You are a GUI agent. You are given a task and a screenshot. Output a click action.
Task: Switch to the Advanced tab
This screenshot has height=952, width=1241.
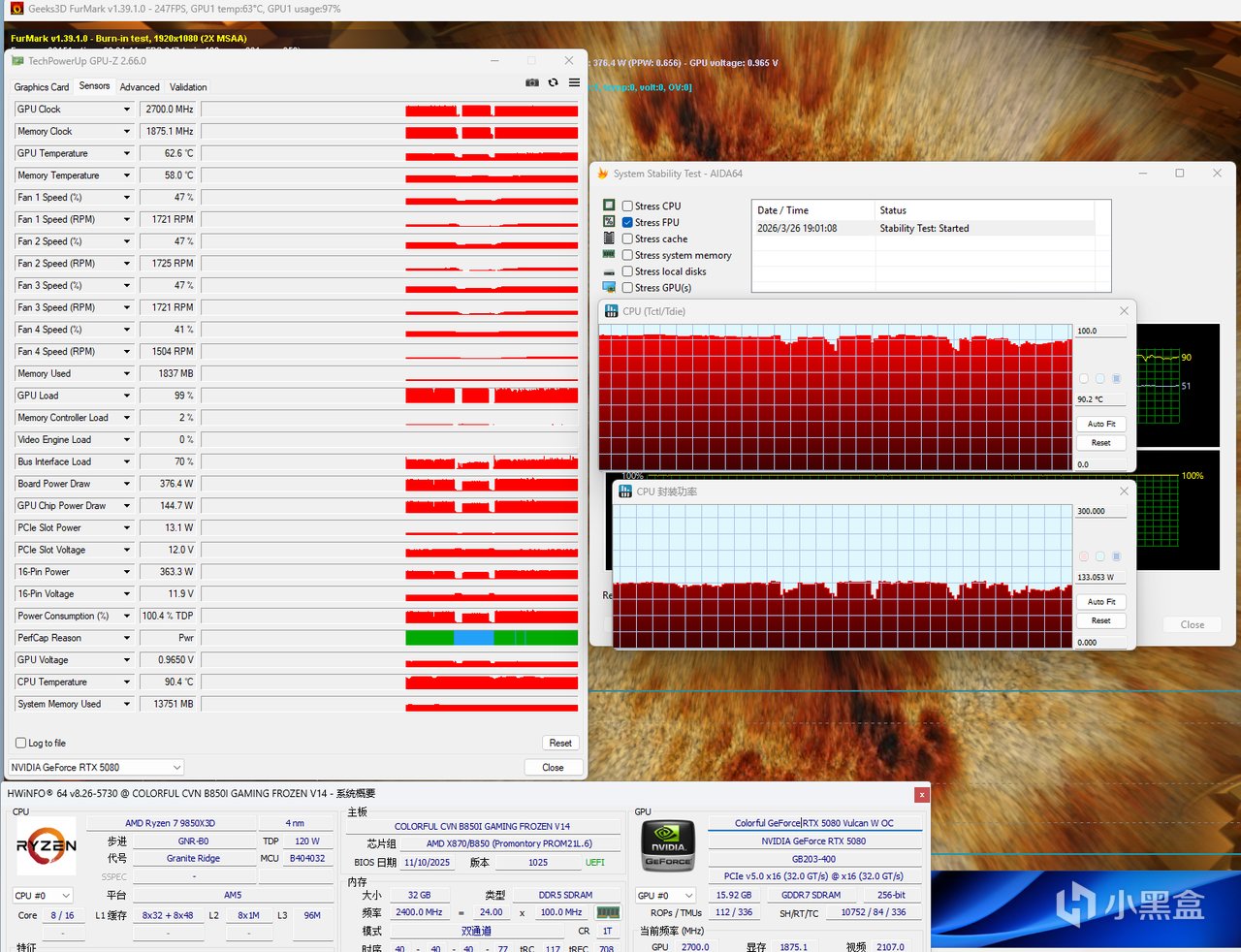tap(140, 87)
